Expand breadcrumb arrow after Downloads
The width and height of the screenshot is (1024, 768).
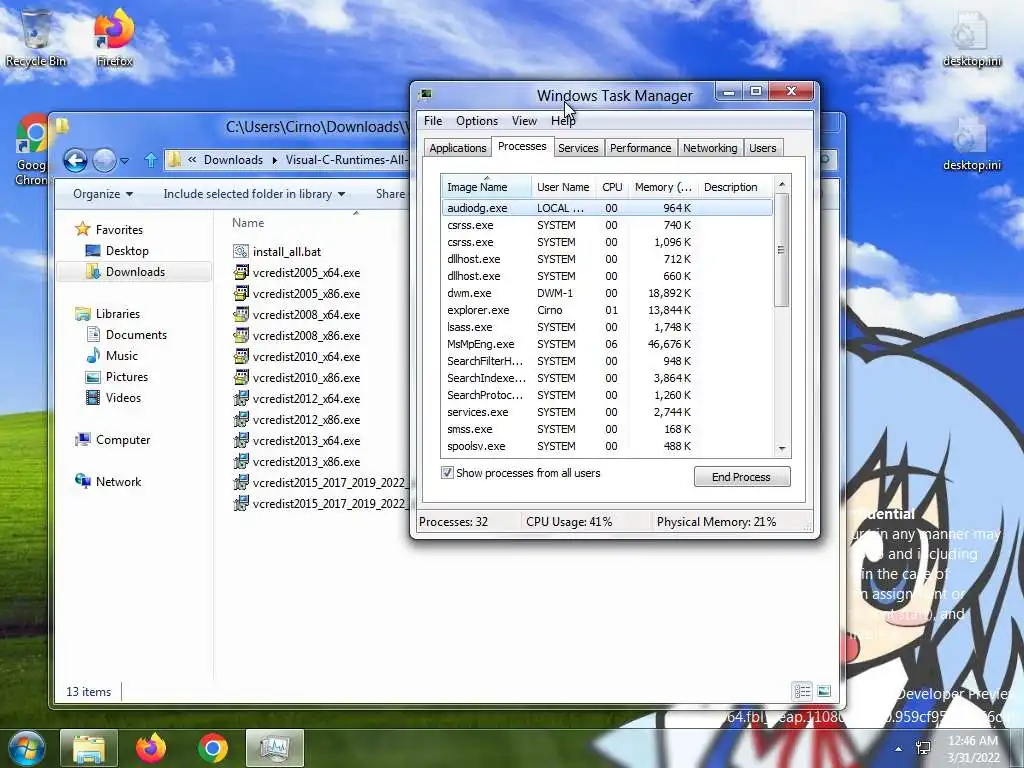point(274,160)
